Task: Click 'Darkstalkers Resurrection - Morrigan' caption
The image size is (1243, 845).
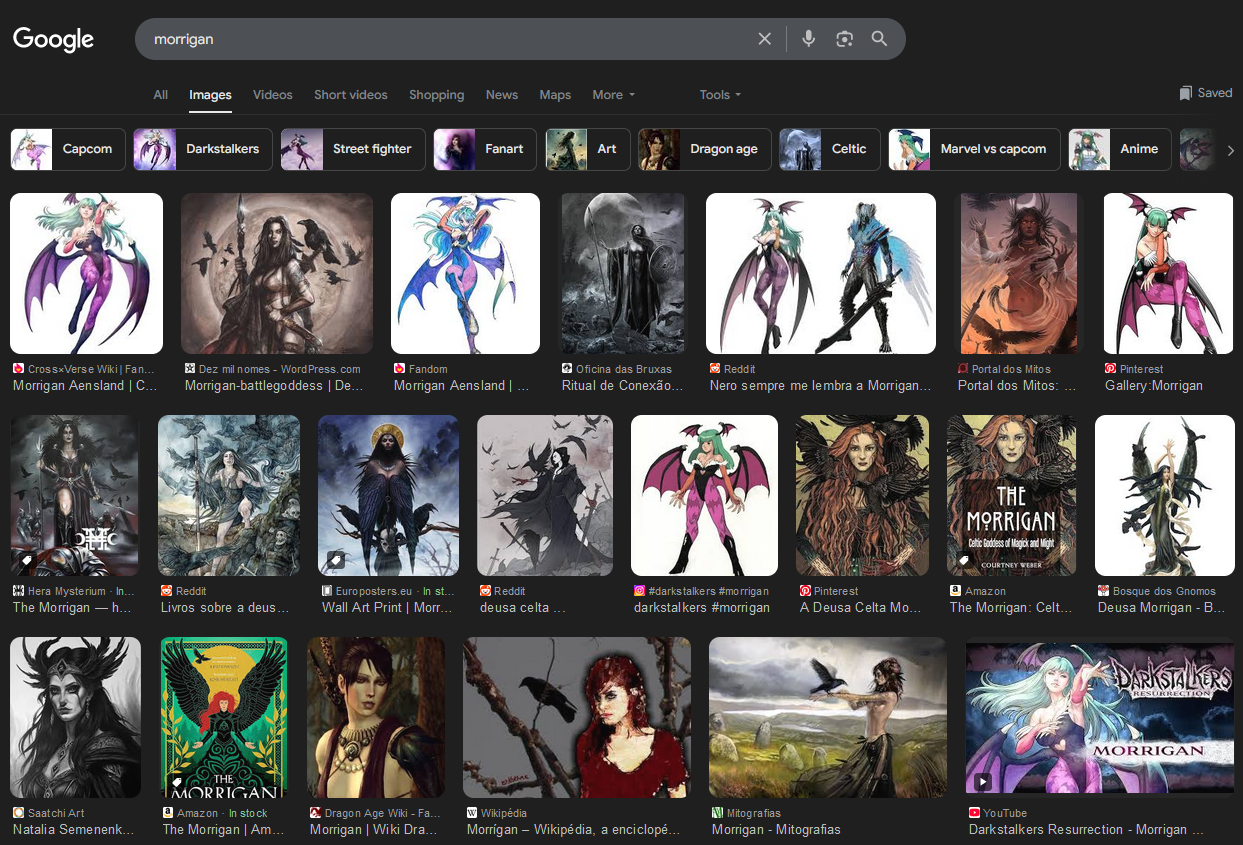Action: pyautogui.click(x=1086, y=830)
